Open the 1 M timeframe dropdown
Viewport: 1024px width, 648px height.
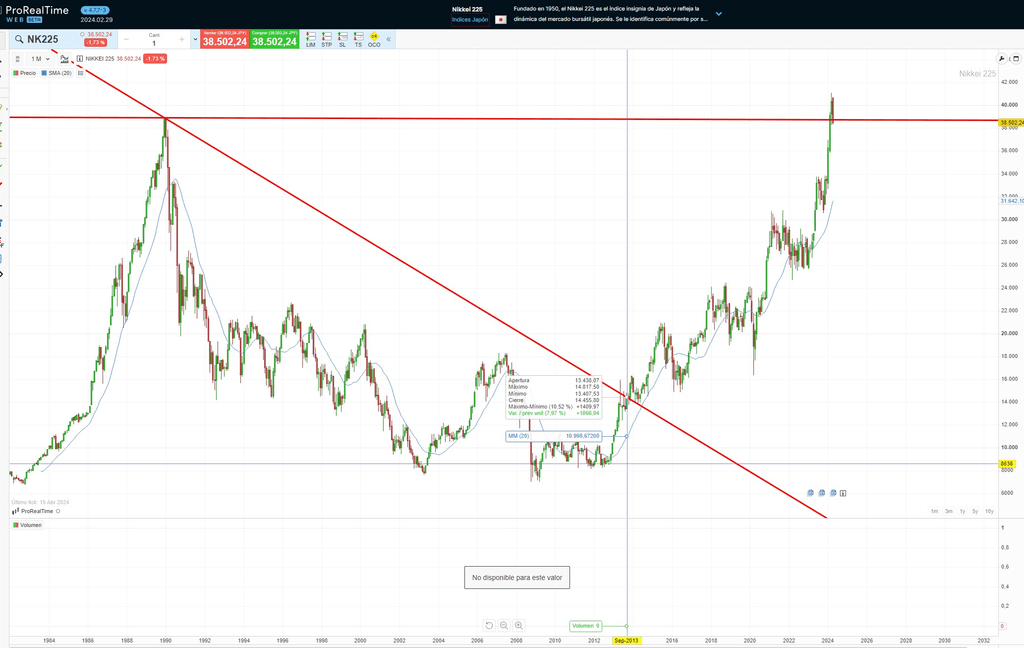tap(40, 59)
